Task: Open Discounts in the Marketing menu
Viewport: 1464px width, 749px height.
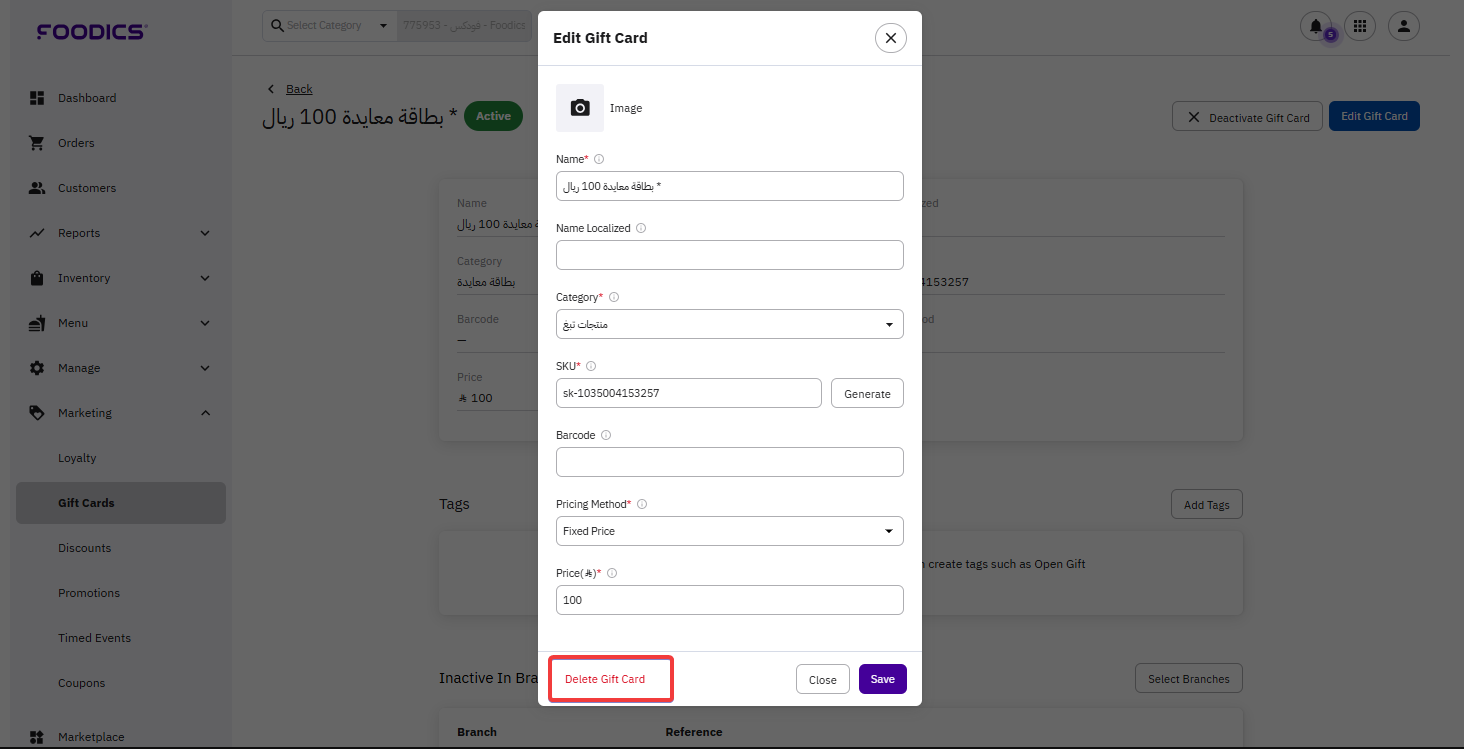Action: (85, 548)
